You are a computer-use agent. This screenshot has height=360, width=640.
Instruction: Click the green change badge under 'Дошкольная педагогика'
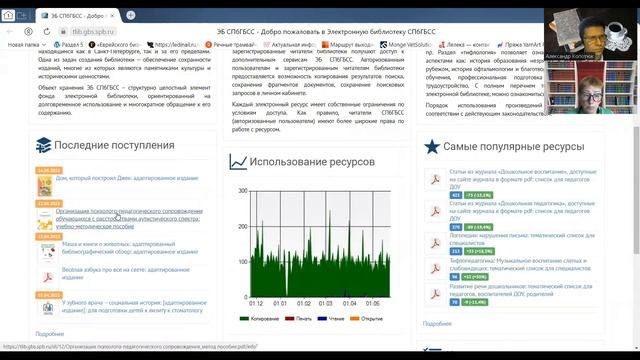pos(478,227)
